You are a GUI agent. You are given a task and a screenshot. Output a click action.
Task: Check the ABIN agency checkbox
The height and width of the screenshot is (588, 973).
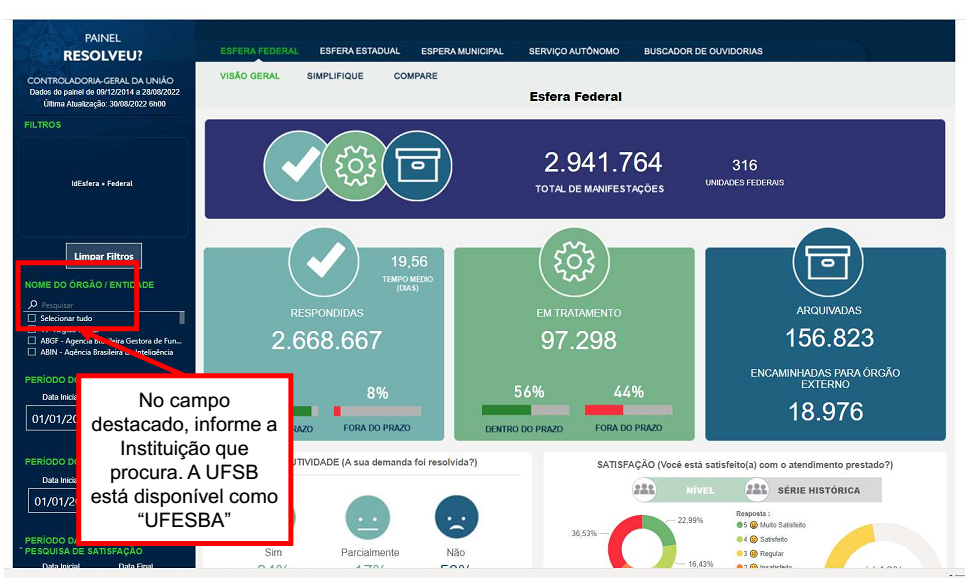[x=32, y=352]
